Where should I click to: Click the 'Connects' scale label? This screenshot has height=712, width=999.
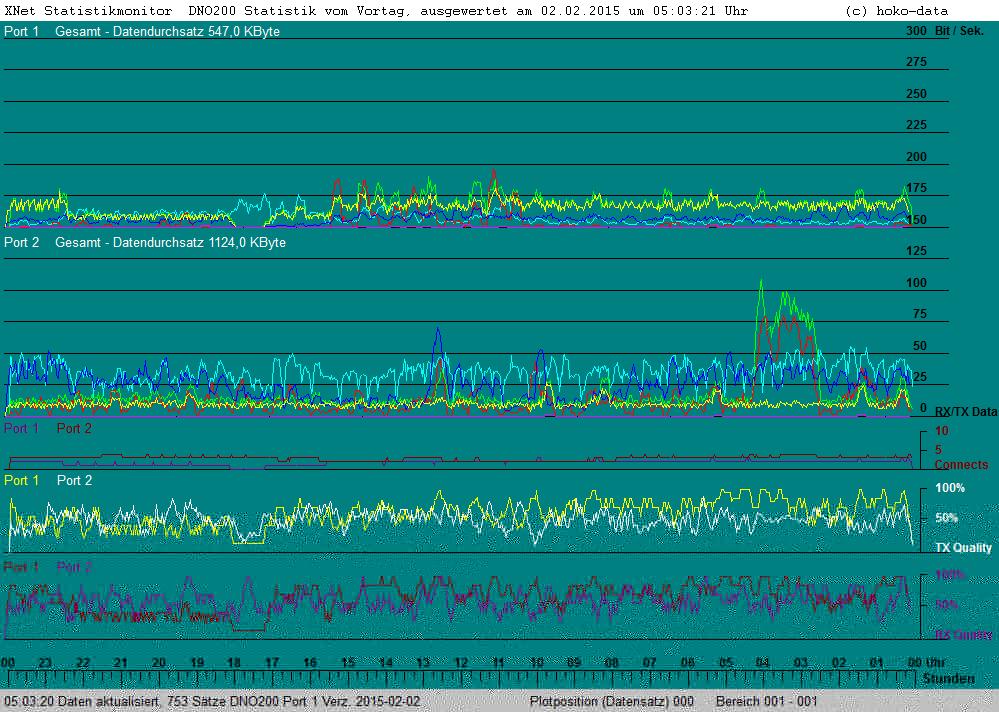click(961, 465)
